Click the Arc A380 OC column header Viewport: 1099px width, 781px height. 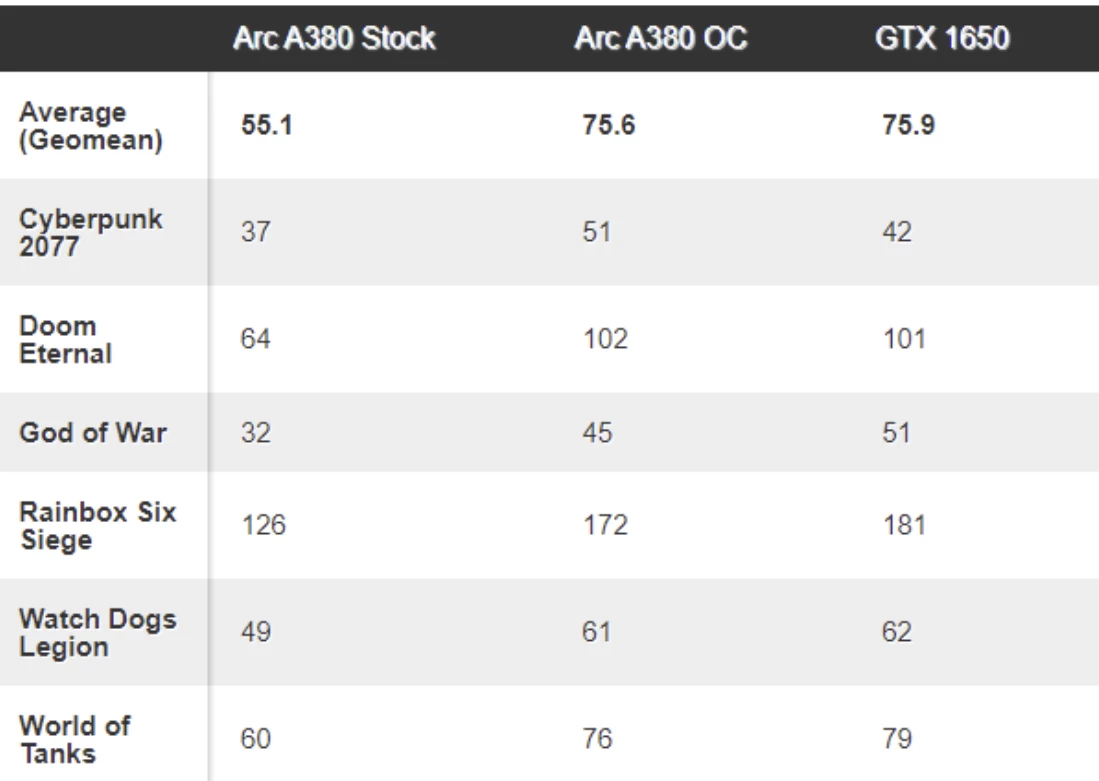pyautogui.click(x=661, y=38)
